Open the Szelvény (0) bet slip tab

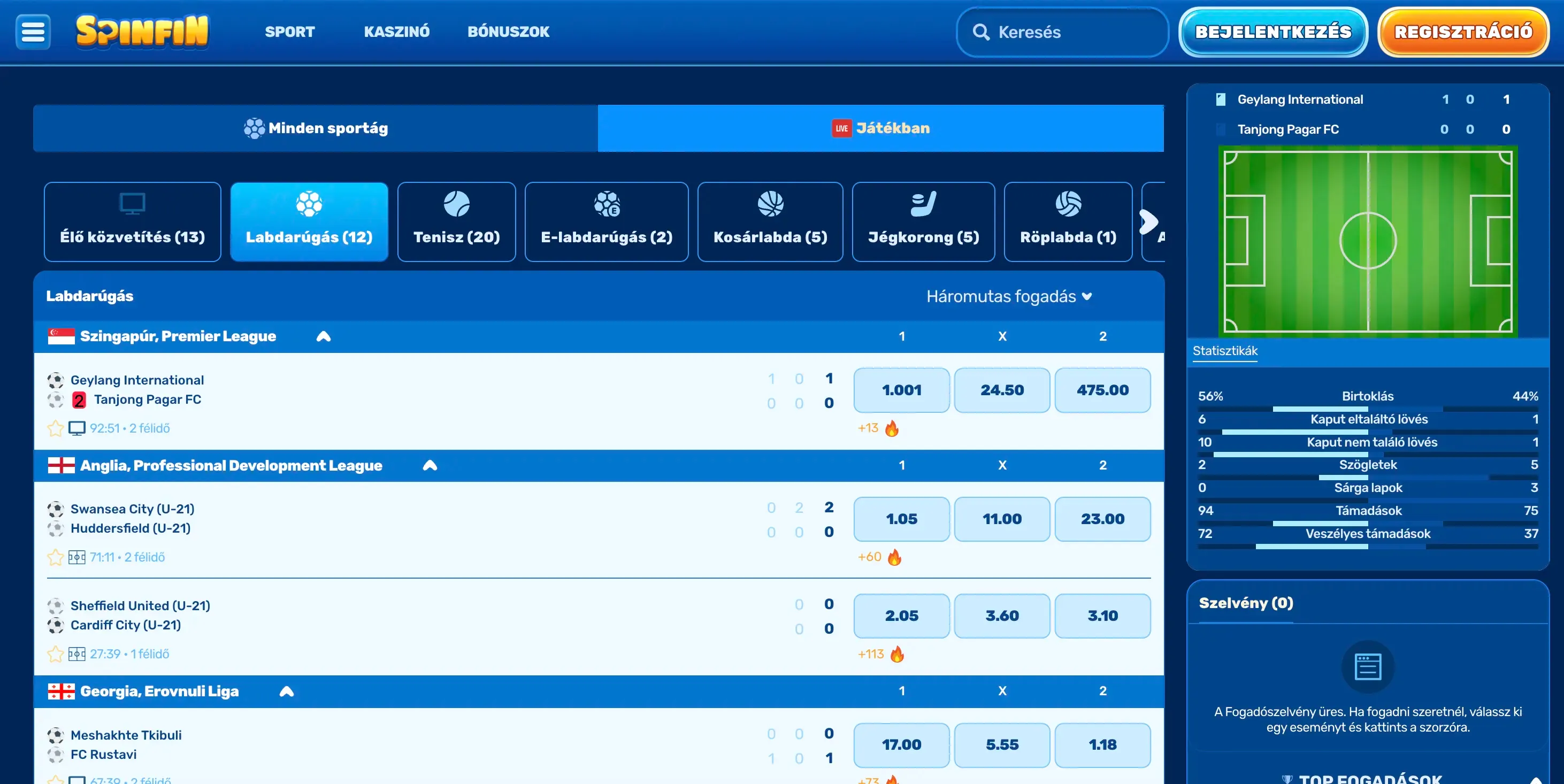coord(1246,603)
